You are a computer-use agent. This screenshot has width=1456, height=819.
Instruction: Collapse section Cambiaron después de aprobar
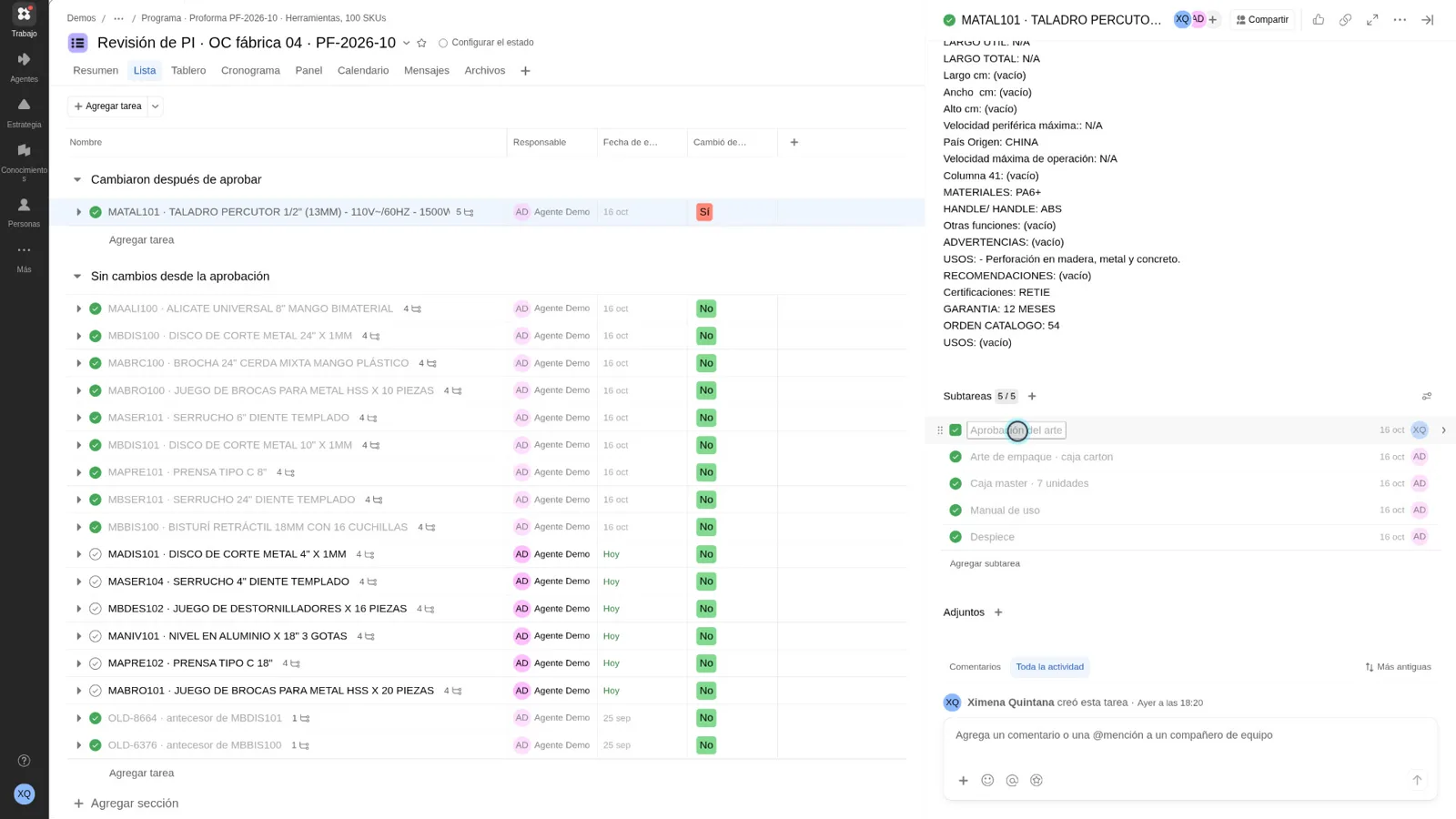[77, 179]
